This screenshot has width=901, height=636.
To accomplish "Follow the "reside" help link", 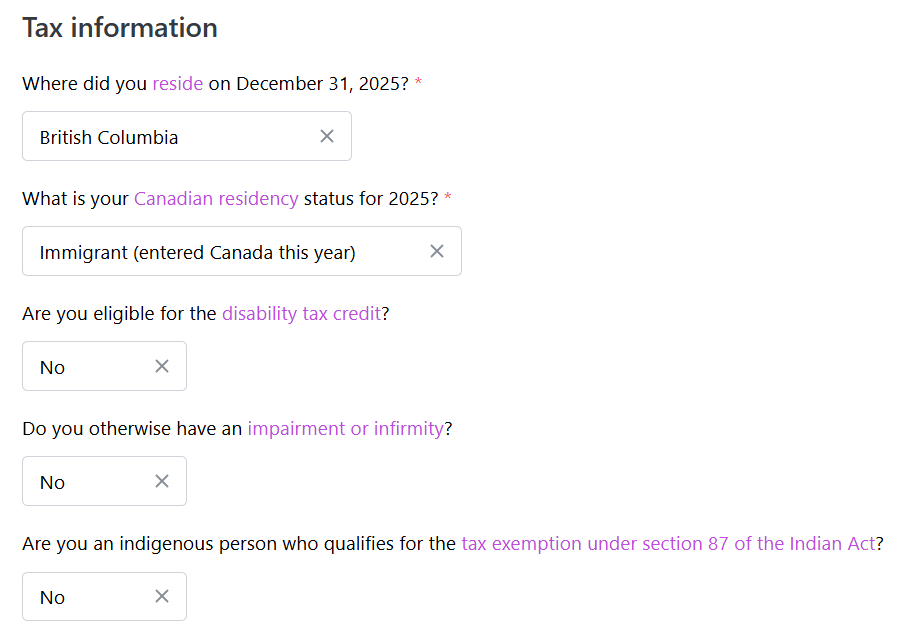I will click(x=177, y=84).
